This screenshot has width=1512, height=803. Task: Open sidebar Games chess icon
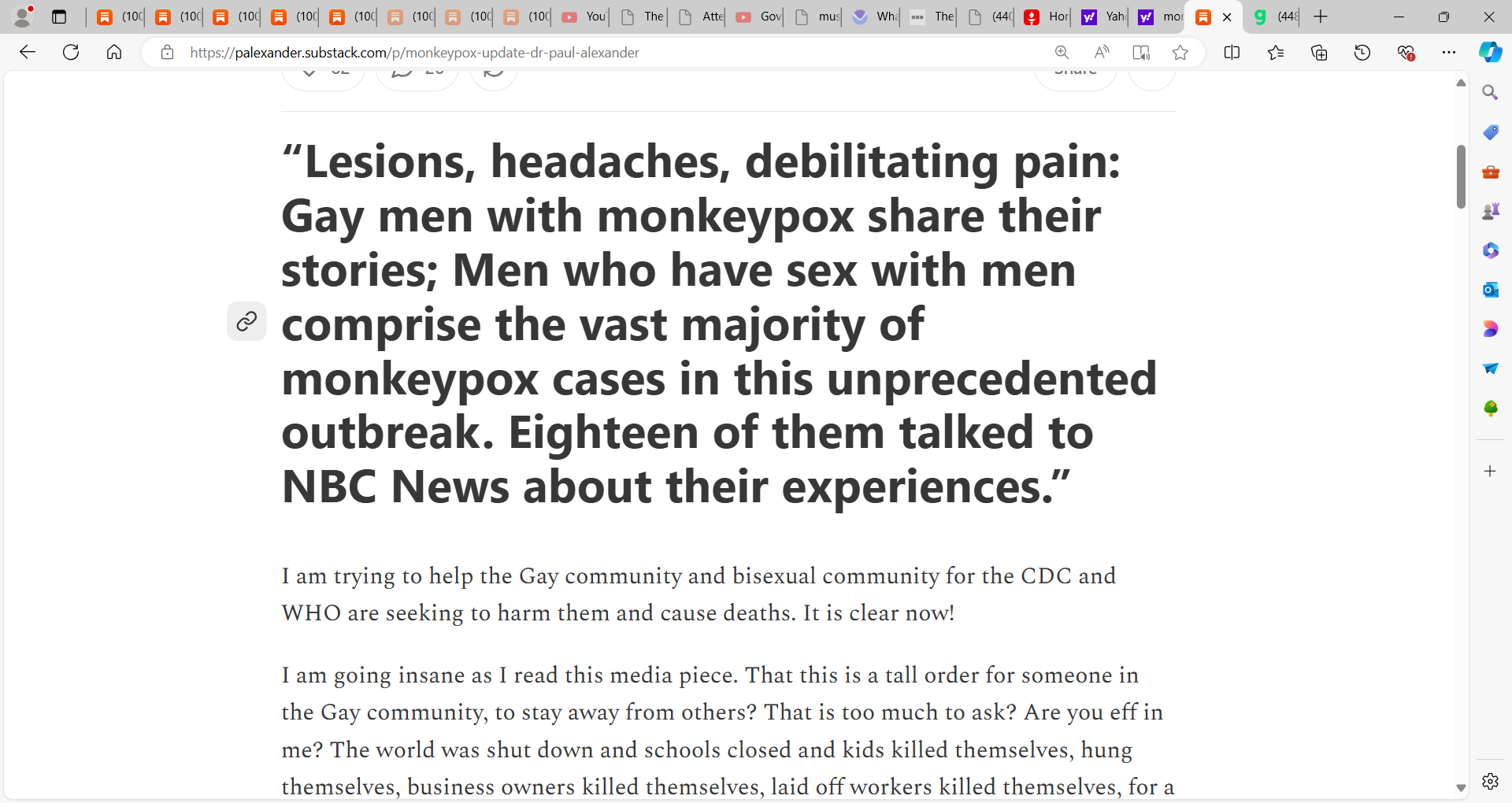(x=1490, y=211)
